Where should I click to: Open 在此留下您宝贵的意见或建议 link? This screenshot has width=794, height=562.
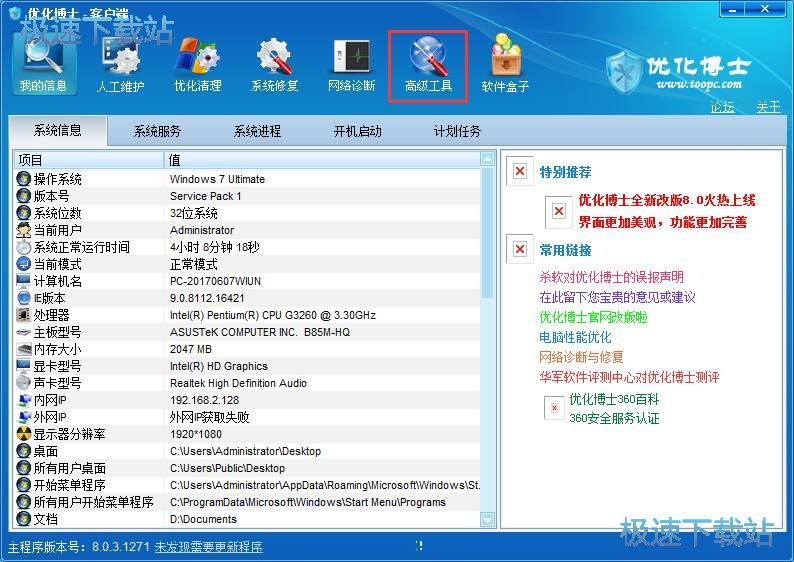point(617,297)
